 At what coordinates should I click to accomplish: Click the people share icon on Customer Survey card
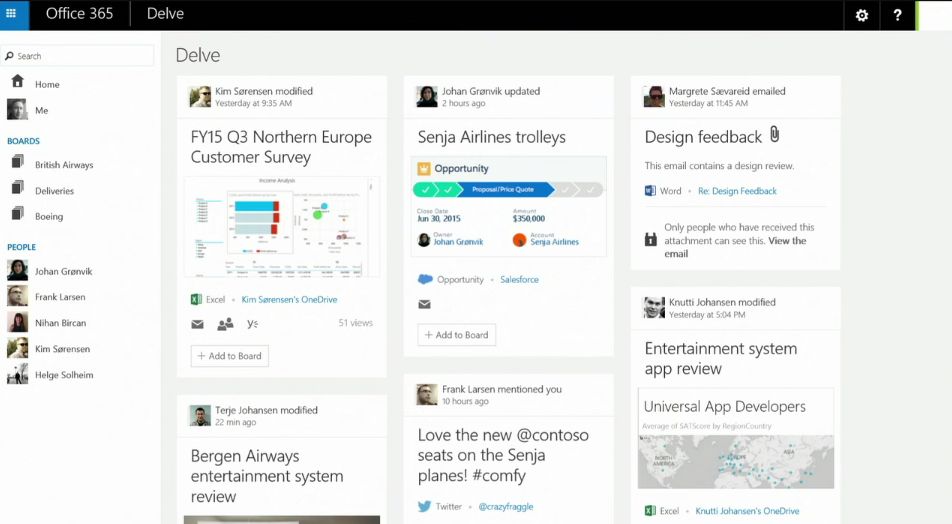tap(225, 324)
